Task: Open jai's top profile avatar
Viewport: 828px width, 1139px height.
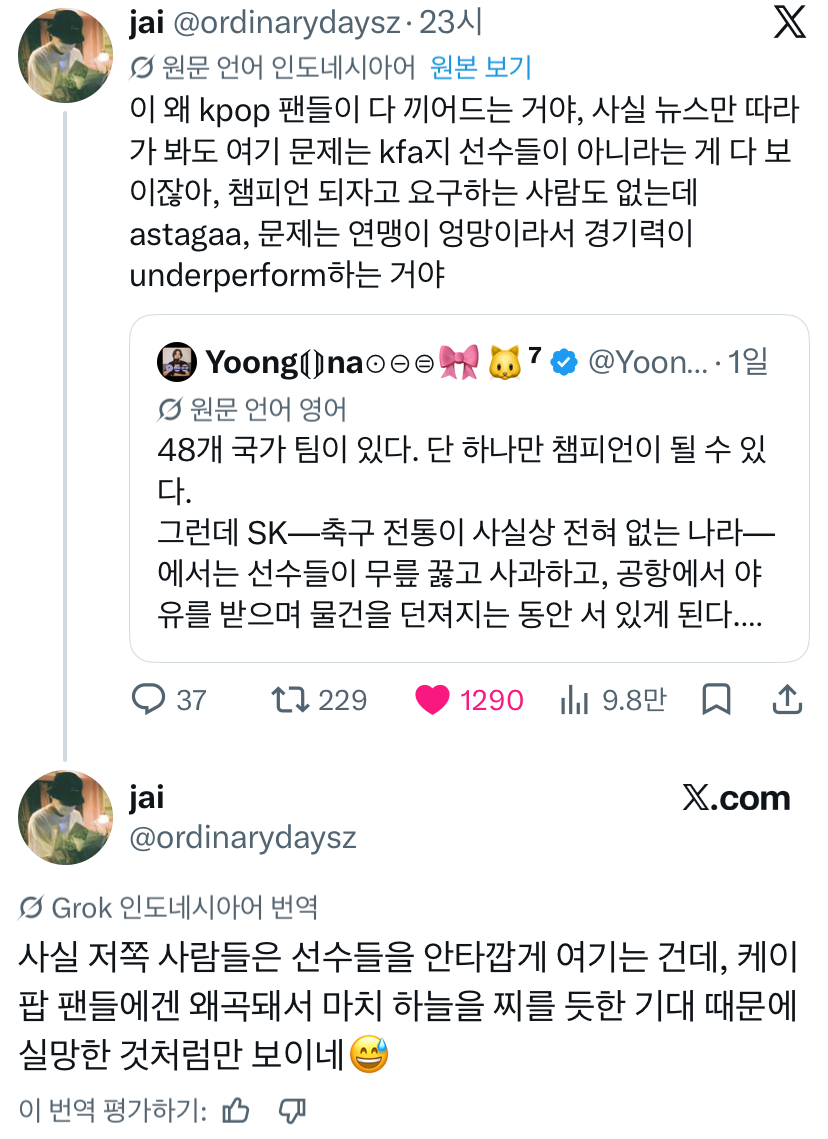Action: click(x=65, y=55)
